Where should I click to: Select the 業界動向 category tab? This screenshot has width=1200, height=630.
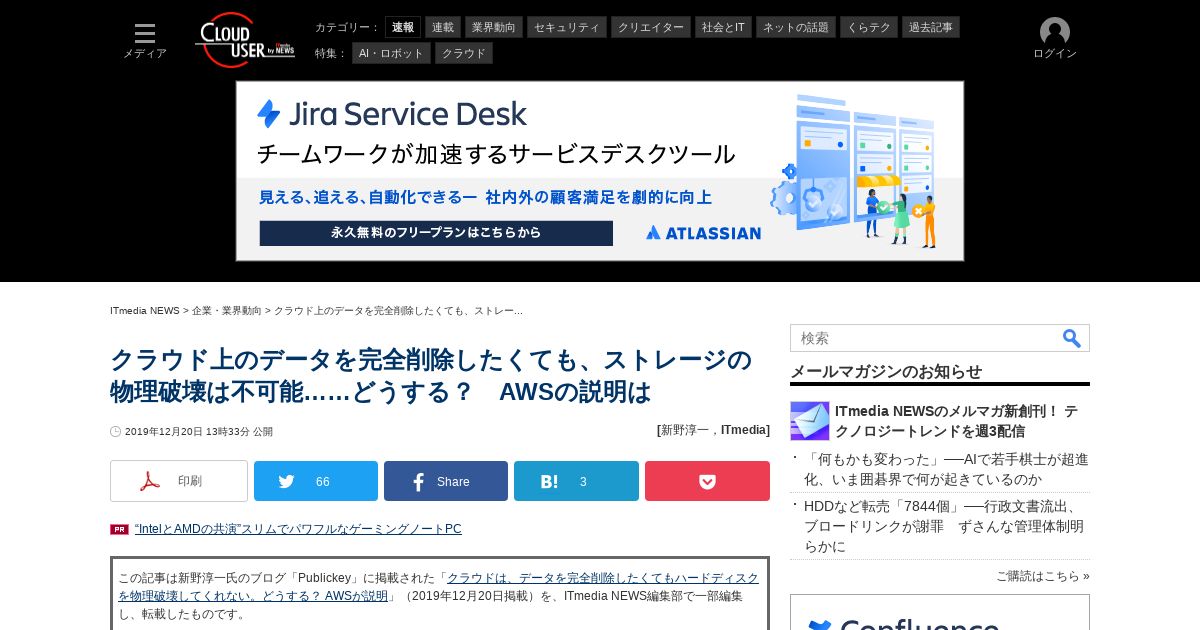click(494, 27)
